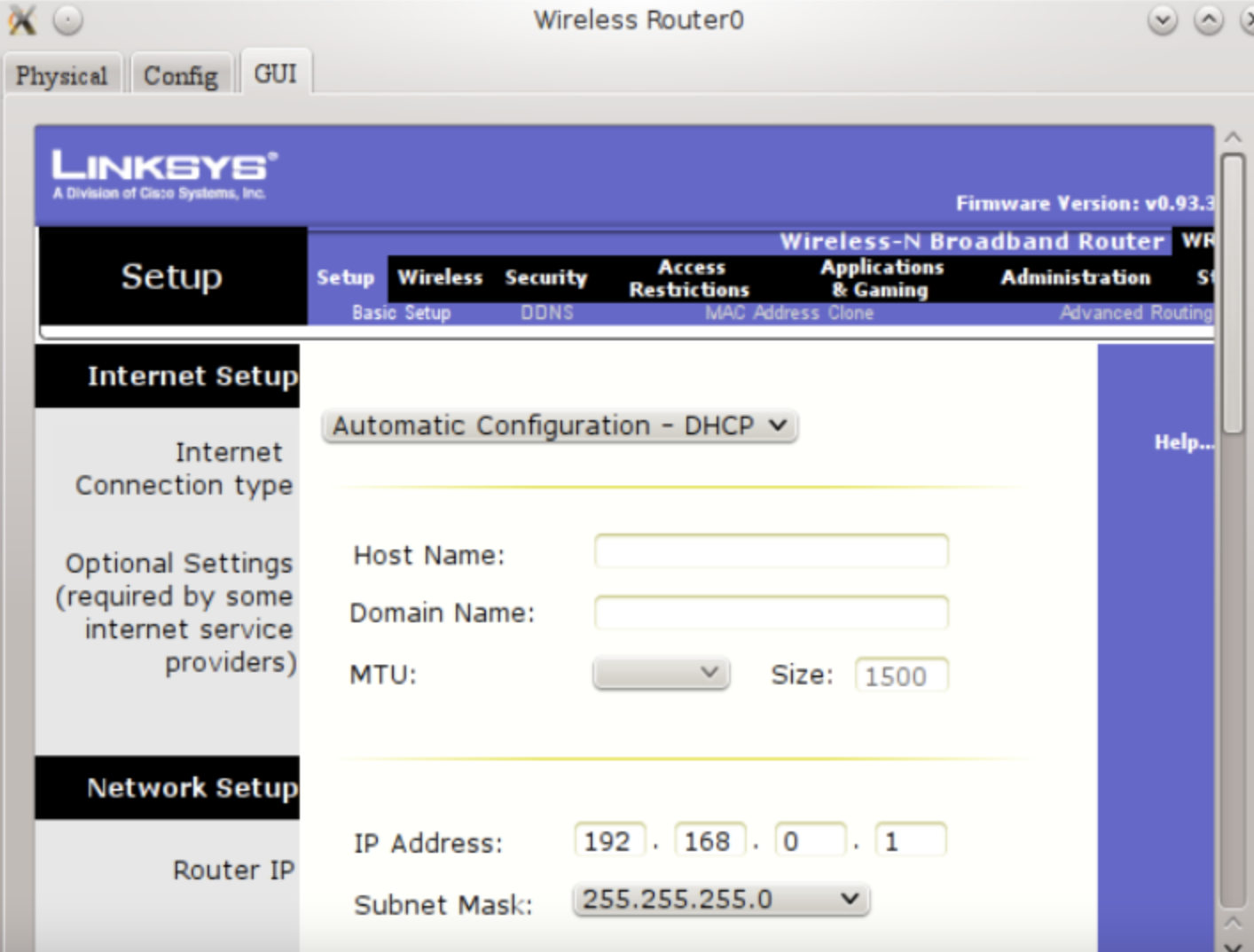Click the second IP Address octet field 168
The height and width of the screenshot is (952, 1254).
[710, 840]
